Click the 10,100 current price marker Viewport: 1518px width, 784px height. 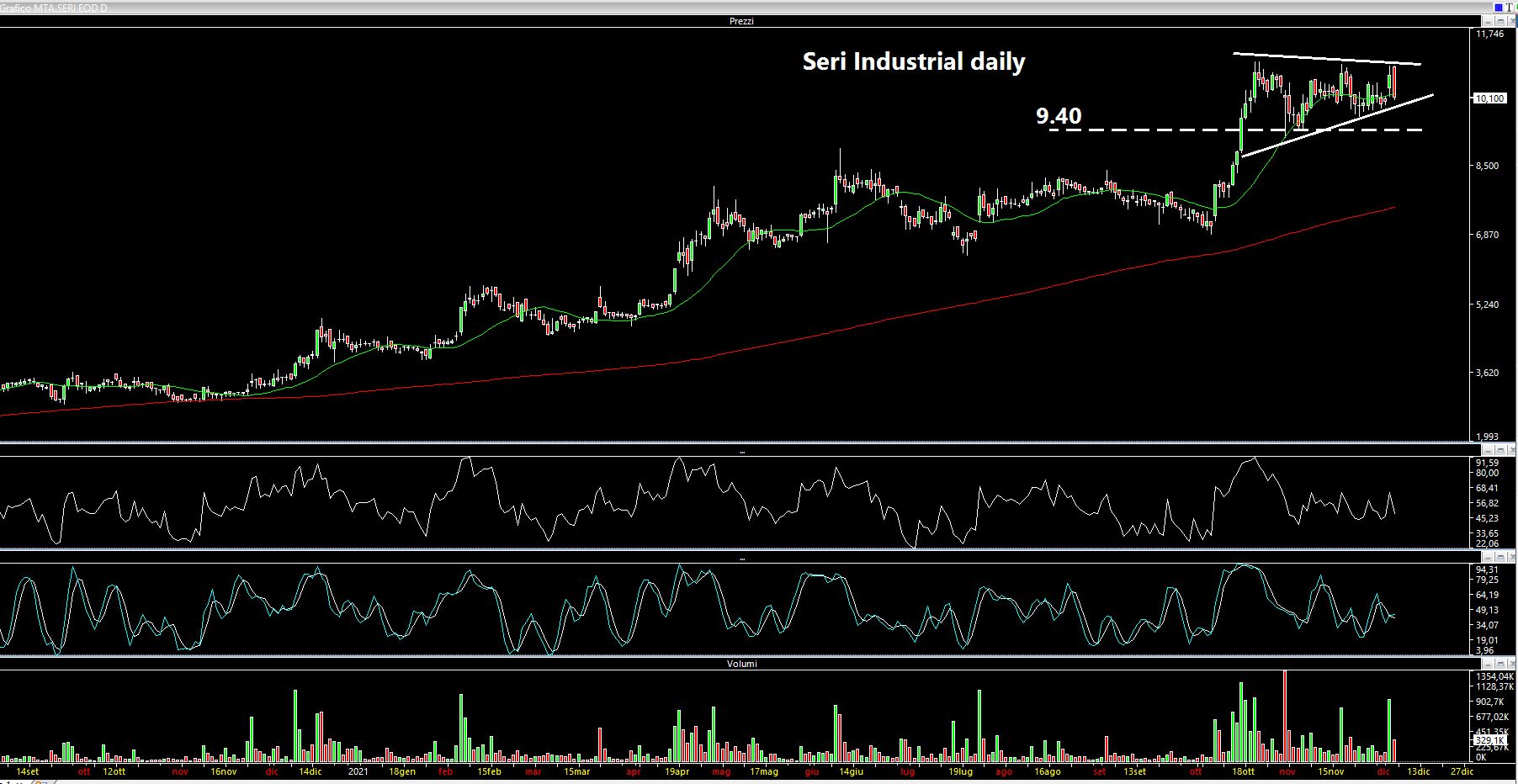[1489, 98]
